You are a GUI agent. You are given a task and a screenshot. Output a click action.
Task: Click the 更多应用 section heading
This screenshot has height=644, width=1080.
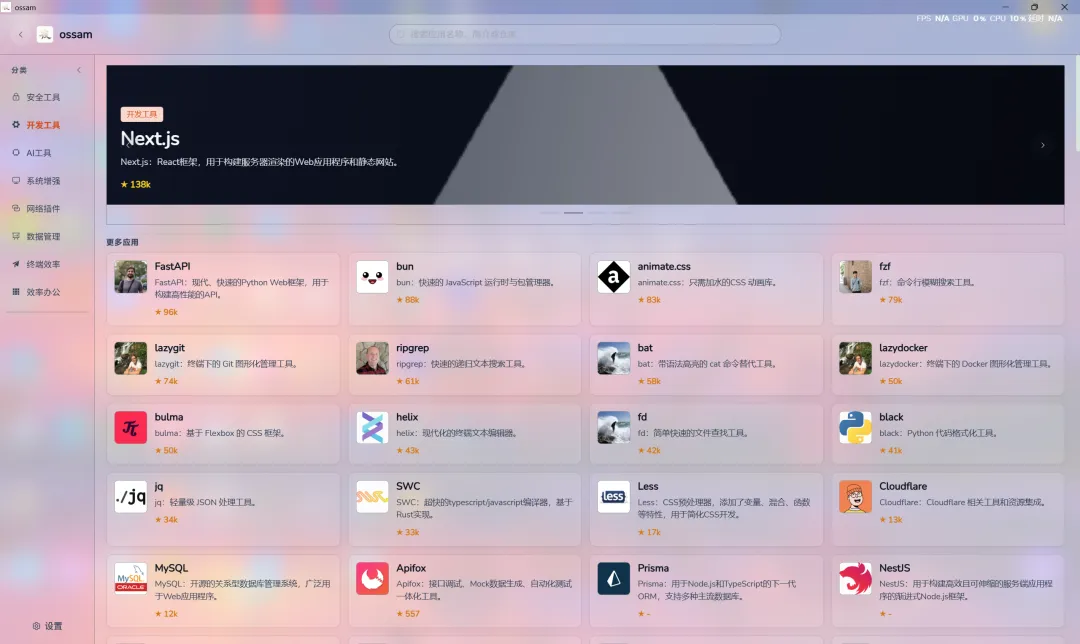(123, 242)
